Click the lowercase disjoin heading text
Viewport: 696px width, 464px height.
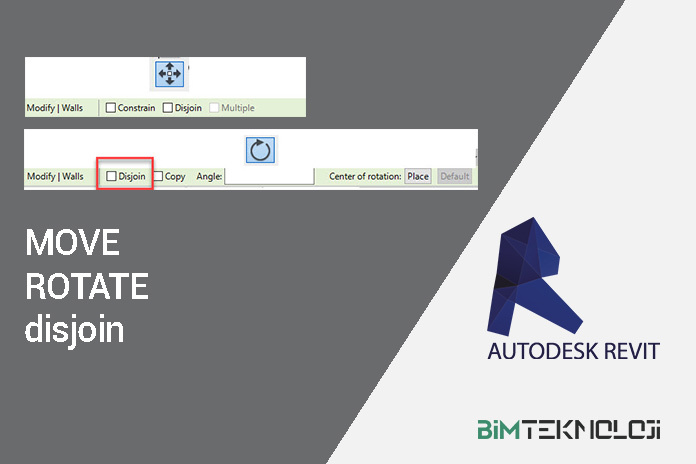pyautogui.click(x=75, y=330)
